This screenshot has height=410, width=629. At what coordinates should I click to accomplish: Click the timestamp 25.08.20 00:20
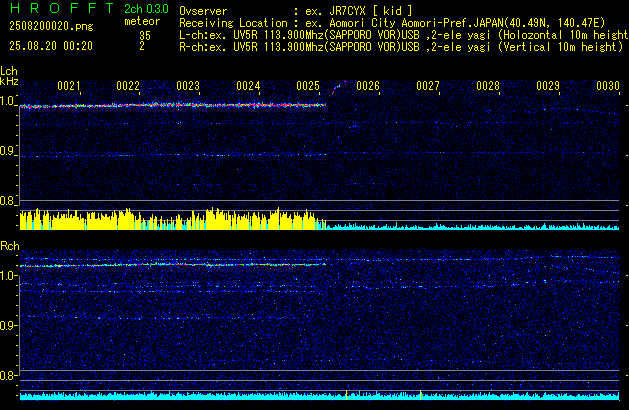point(51,46)
